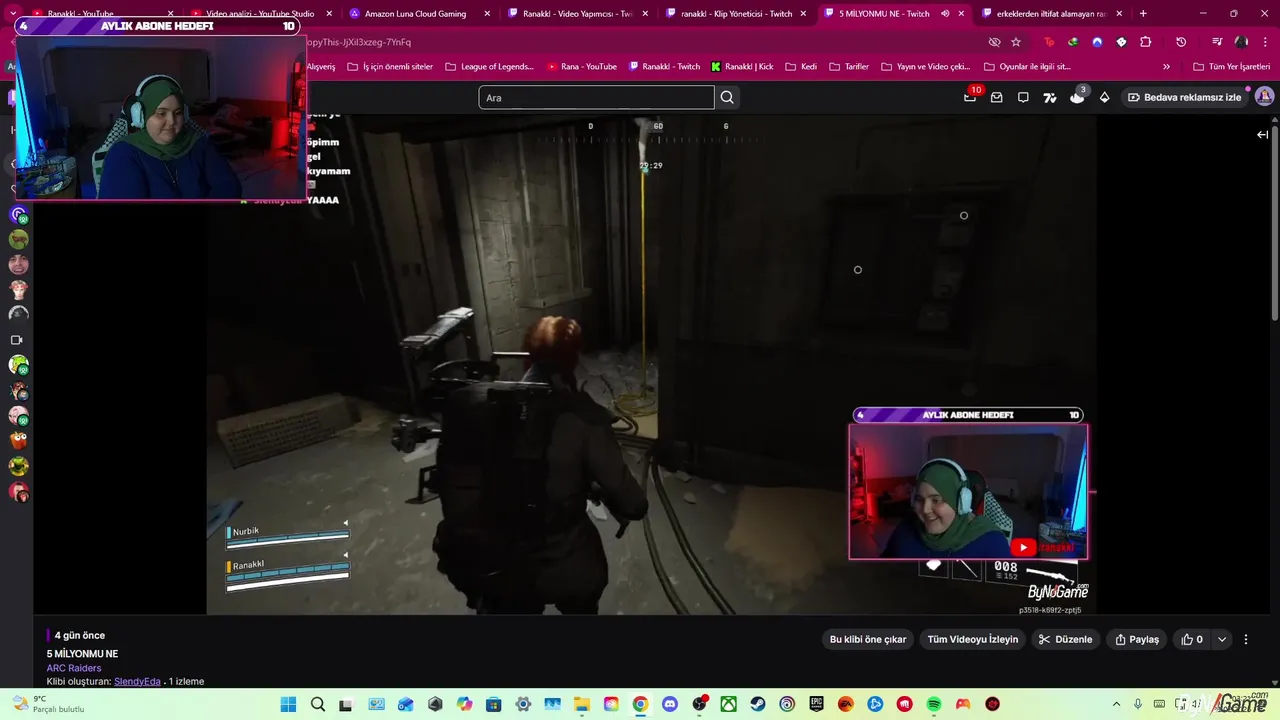Close the 5 MİLYONMU NE tab

tap(962, 14)
